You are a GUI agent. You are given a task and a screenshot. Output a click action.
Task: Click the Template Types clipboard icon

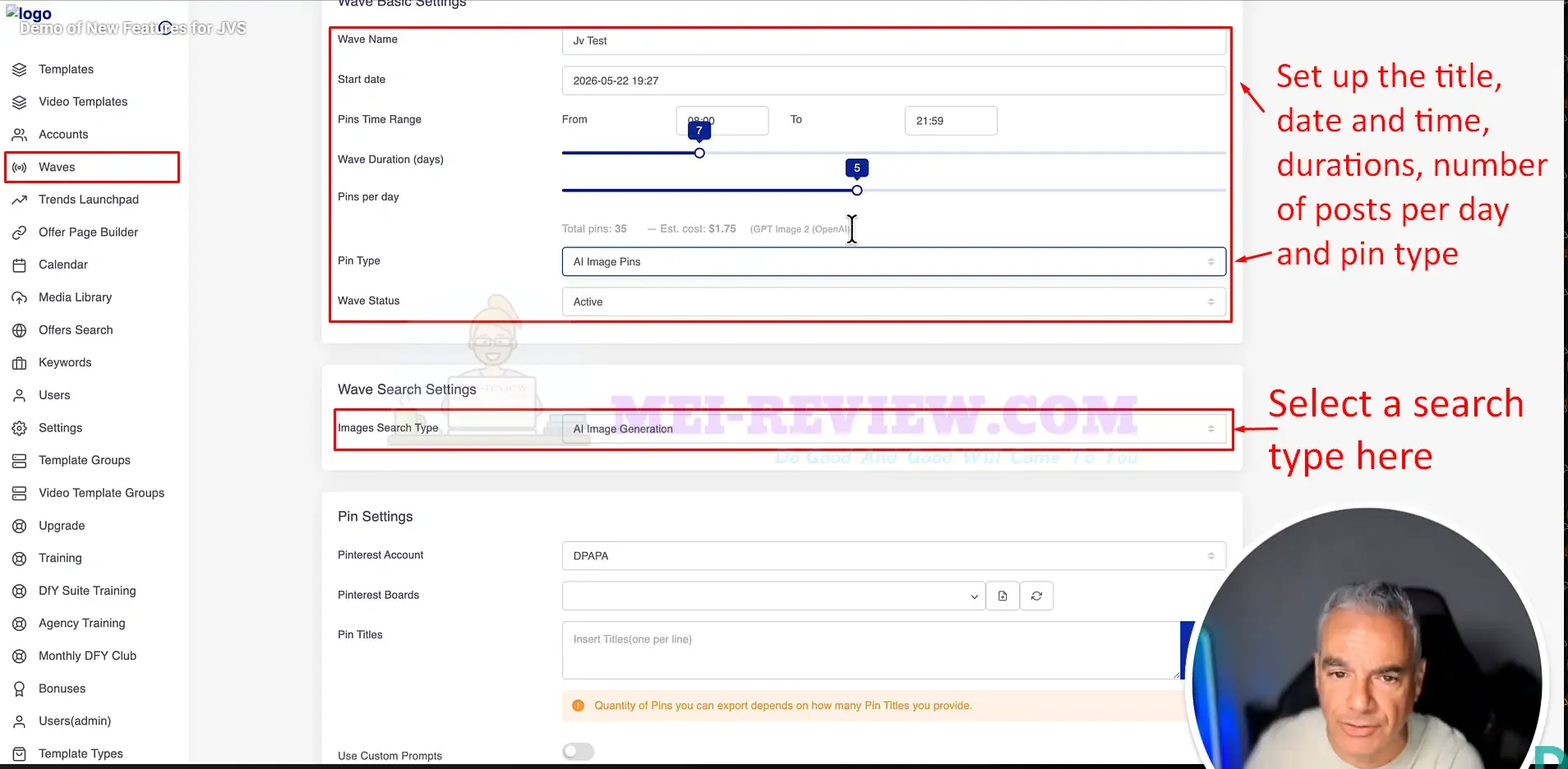[x=20, y=754]
